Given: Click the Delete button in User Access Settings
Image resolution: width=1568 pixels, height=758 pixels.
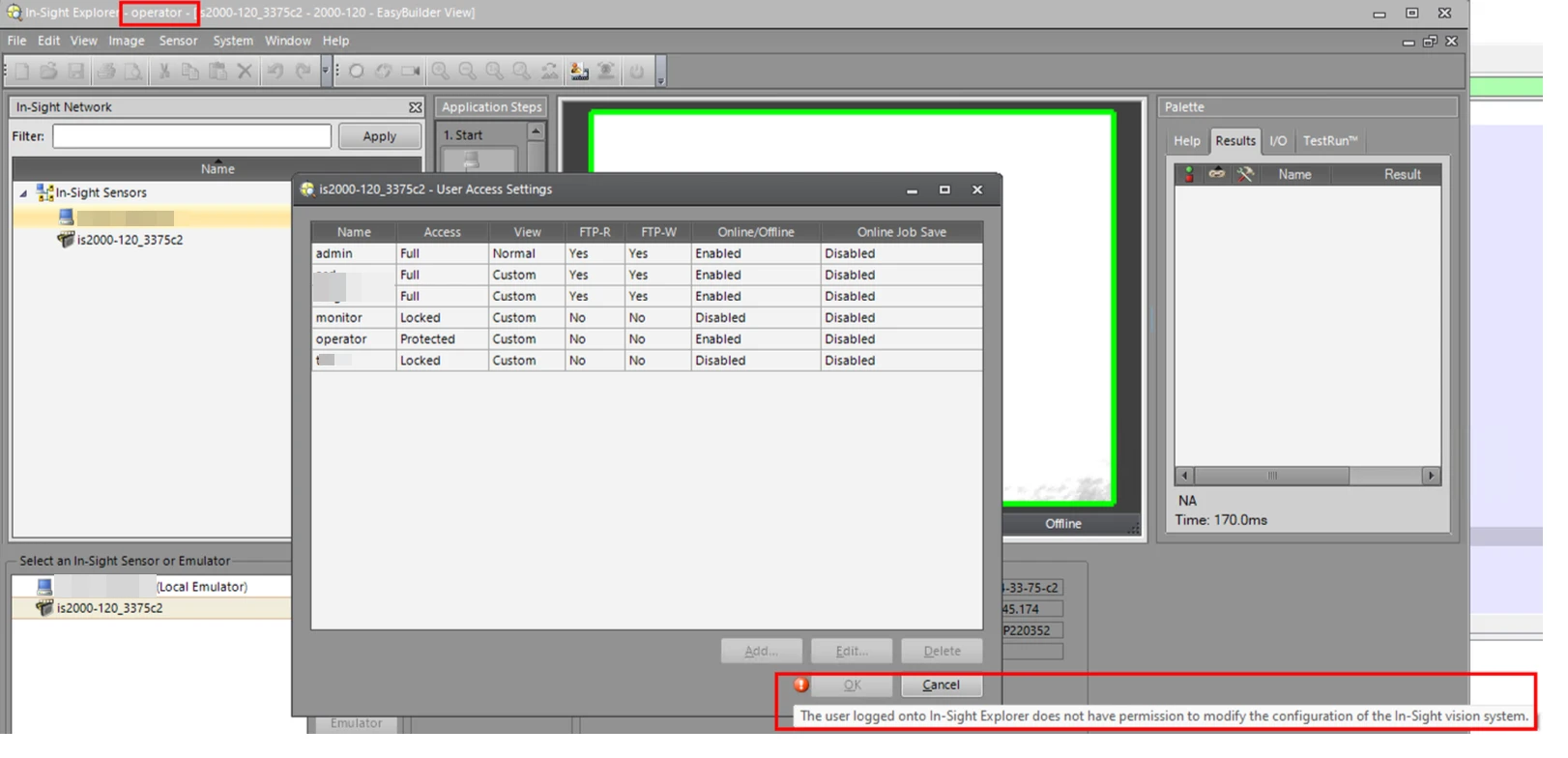Looking at the screenshot, I should pyautogui.click(x=942, y=652).
